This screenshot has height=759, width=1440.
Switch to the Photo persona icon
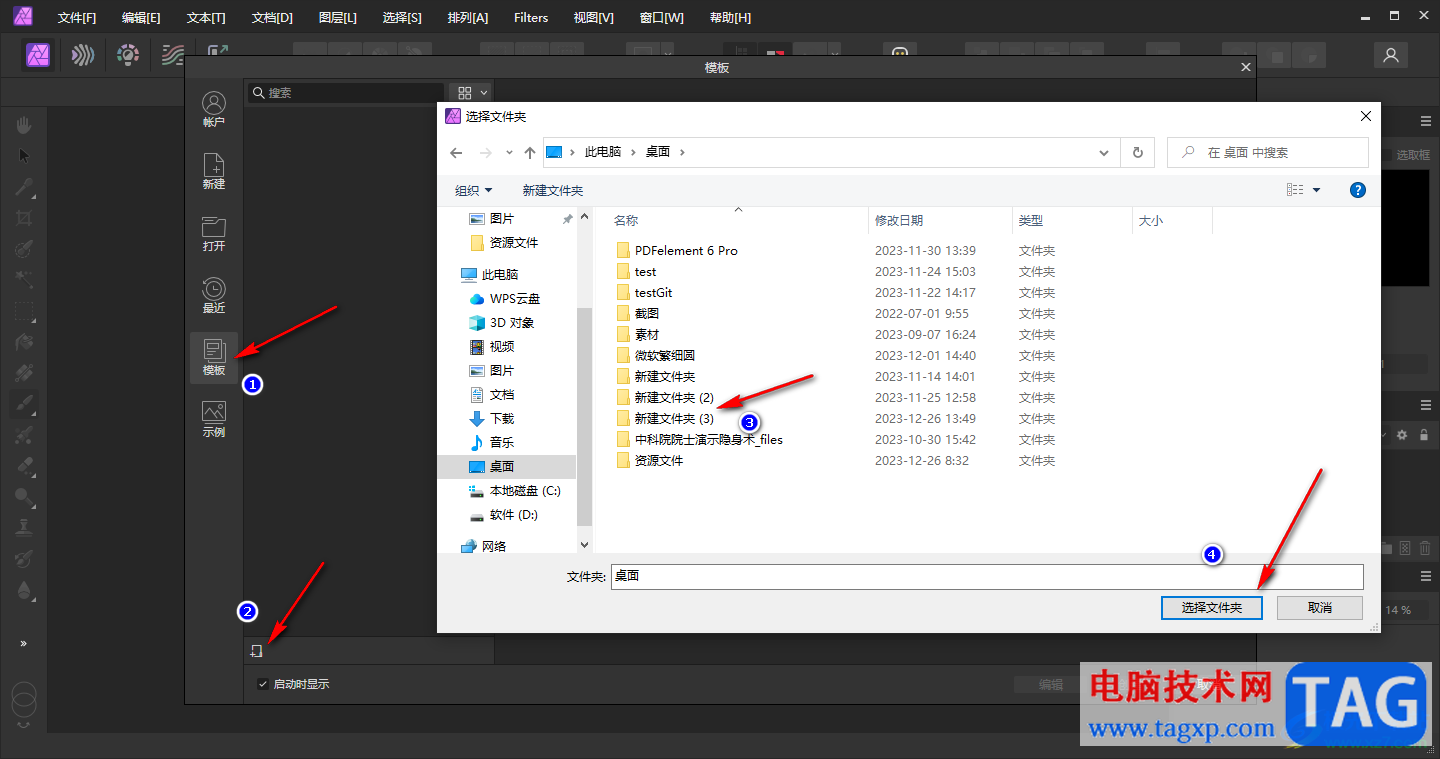click(40, 55)
